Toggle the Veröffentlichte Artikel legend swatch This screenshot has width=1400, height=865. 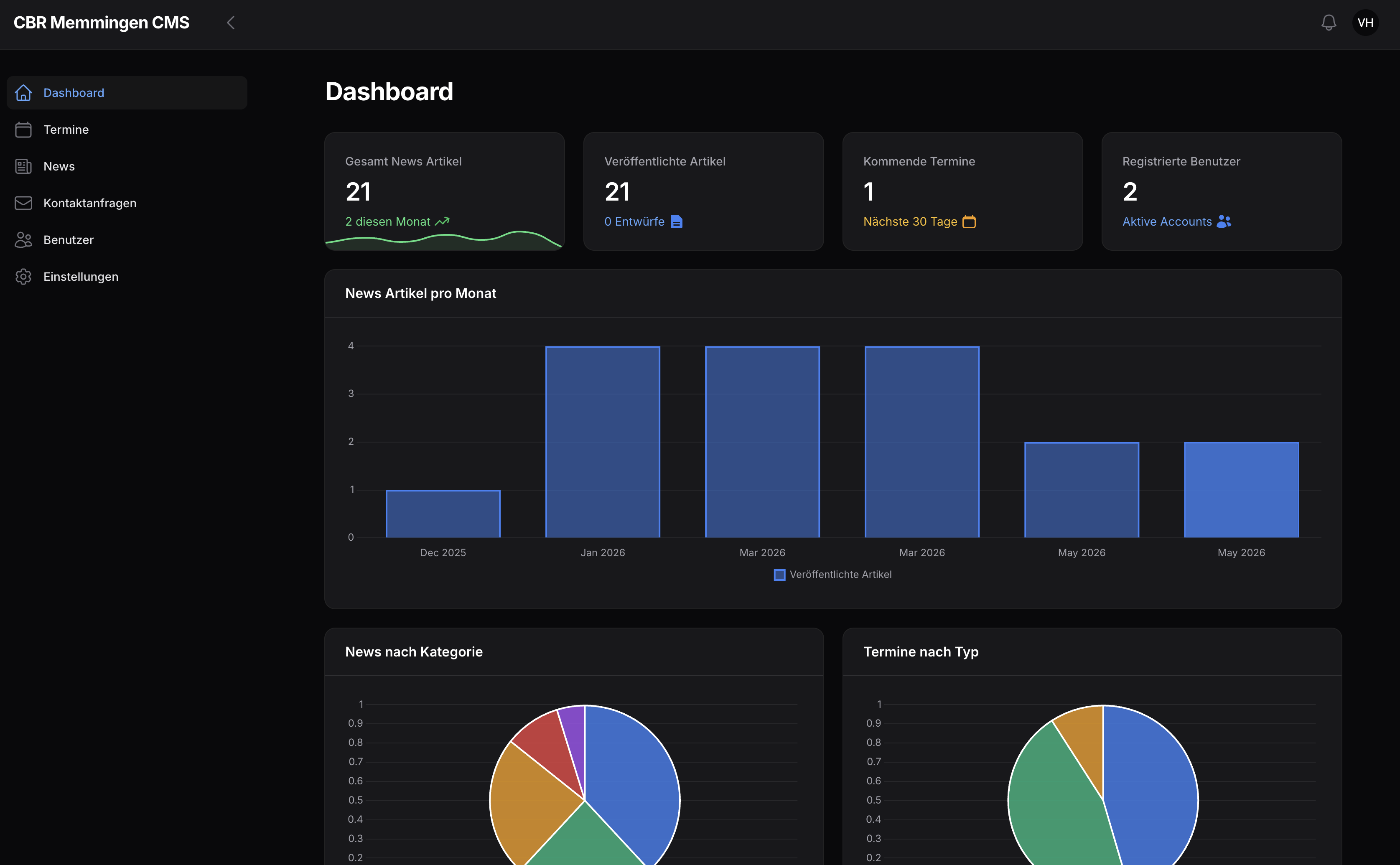779,575
